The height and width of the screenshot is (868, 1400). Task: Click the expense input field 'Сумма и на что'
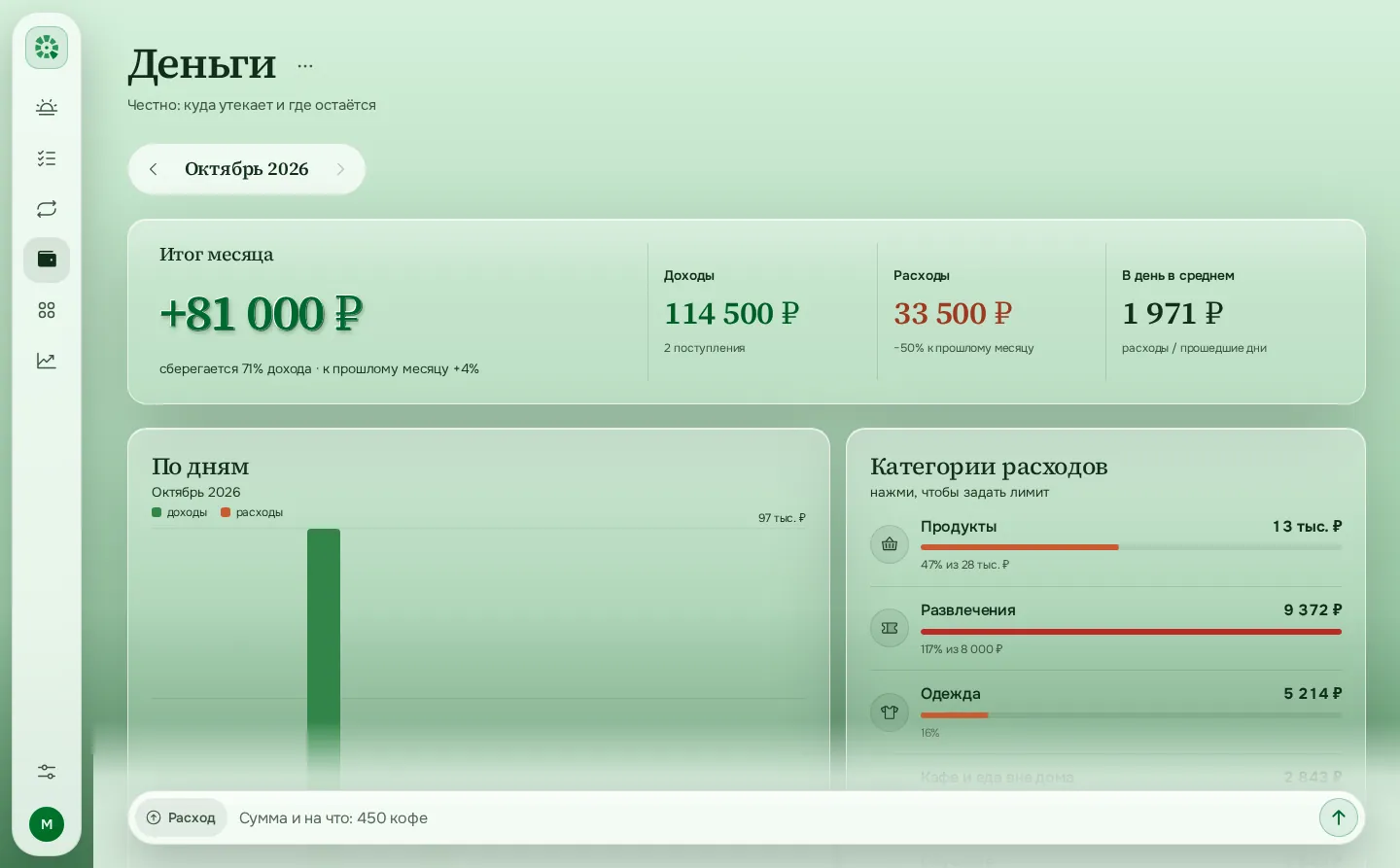coord(773,817)
